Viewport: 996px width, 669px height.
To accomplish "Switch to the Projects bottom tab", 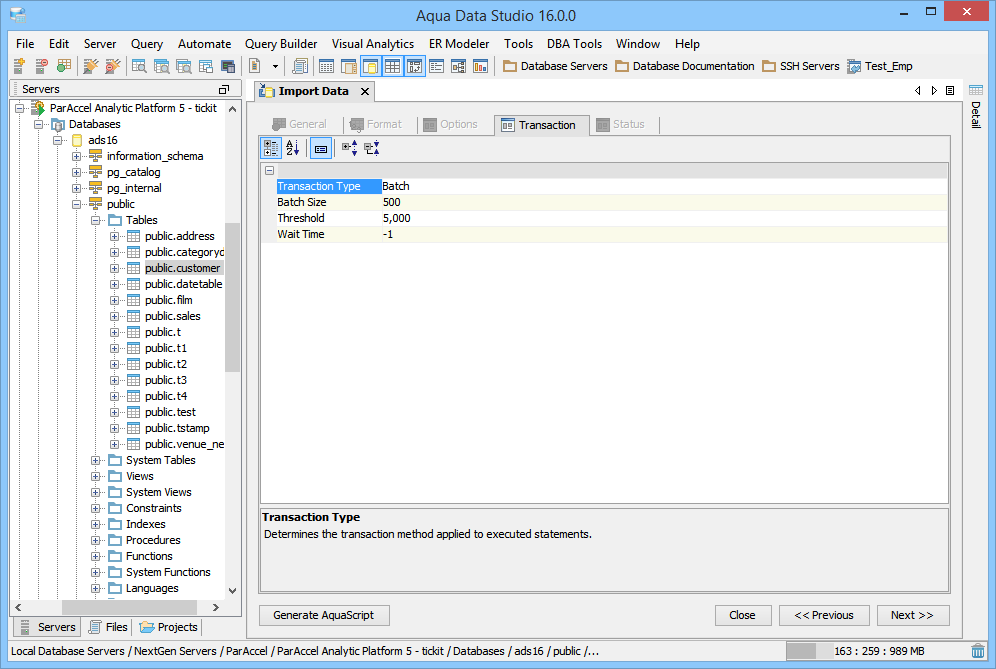I will pyautogui.click(x=168, y=627).
